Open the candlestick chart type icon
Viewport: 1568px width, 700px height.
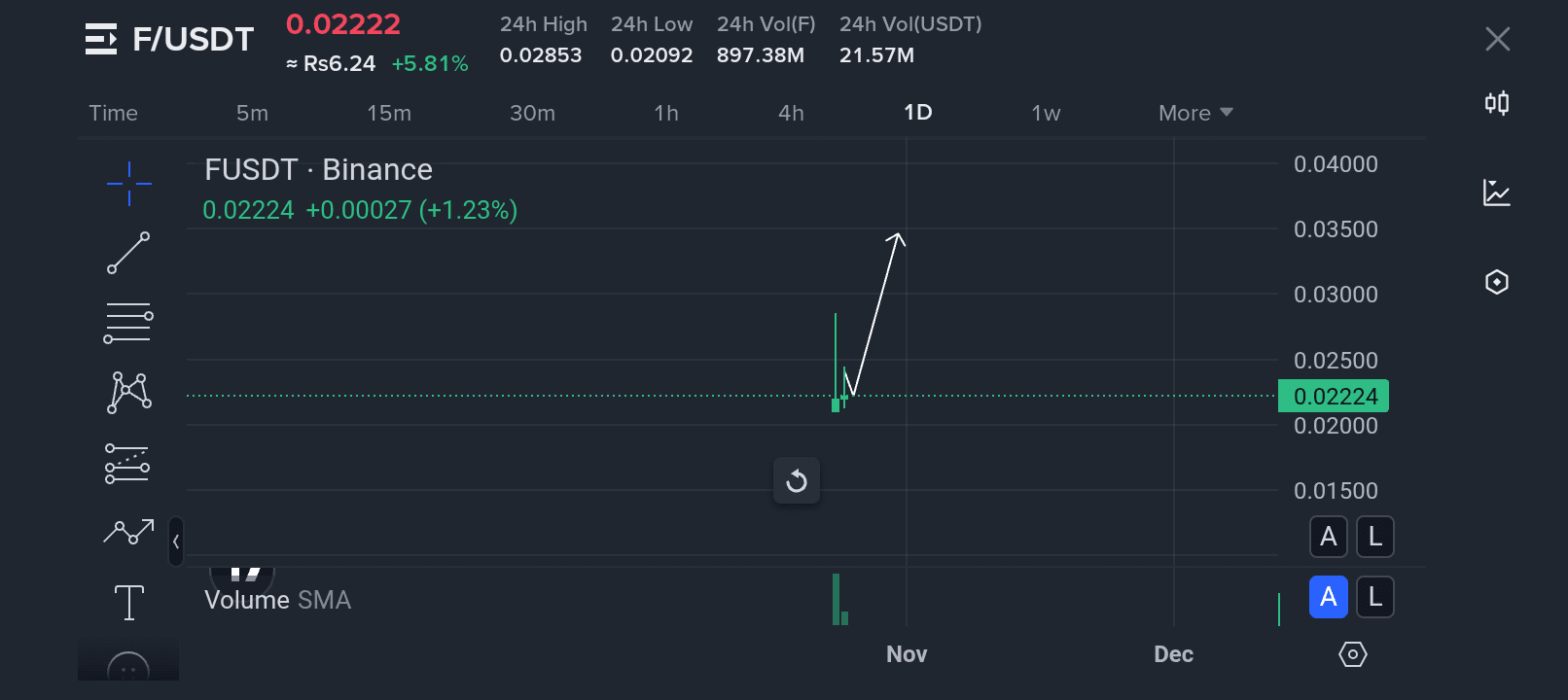(1497, 103)
